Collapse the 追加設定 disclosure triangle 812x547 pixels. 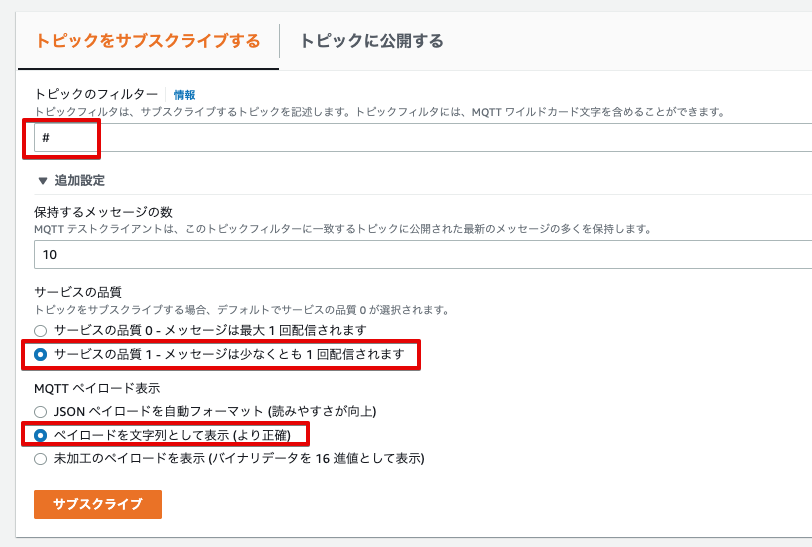pyautogui.click(x=43, y=181)
